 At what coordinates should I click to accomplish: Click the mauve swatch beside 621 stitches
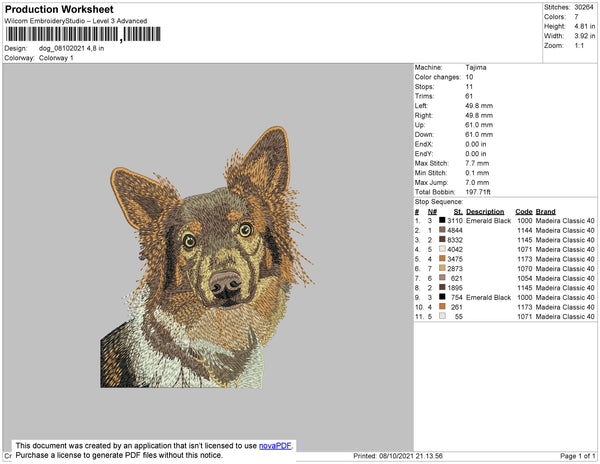442,278
